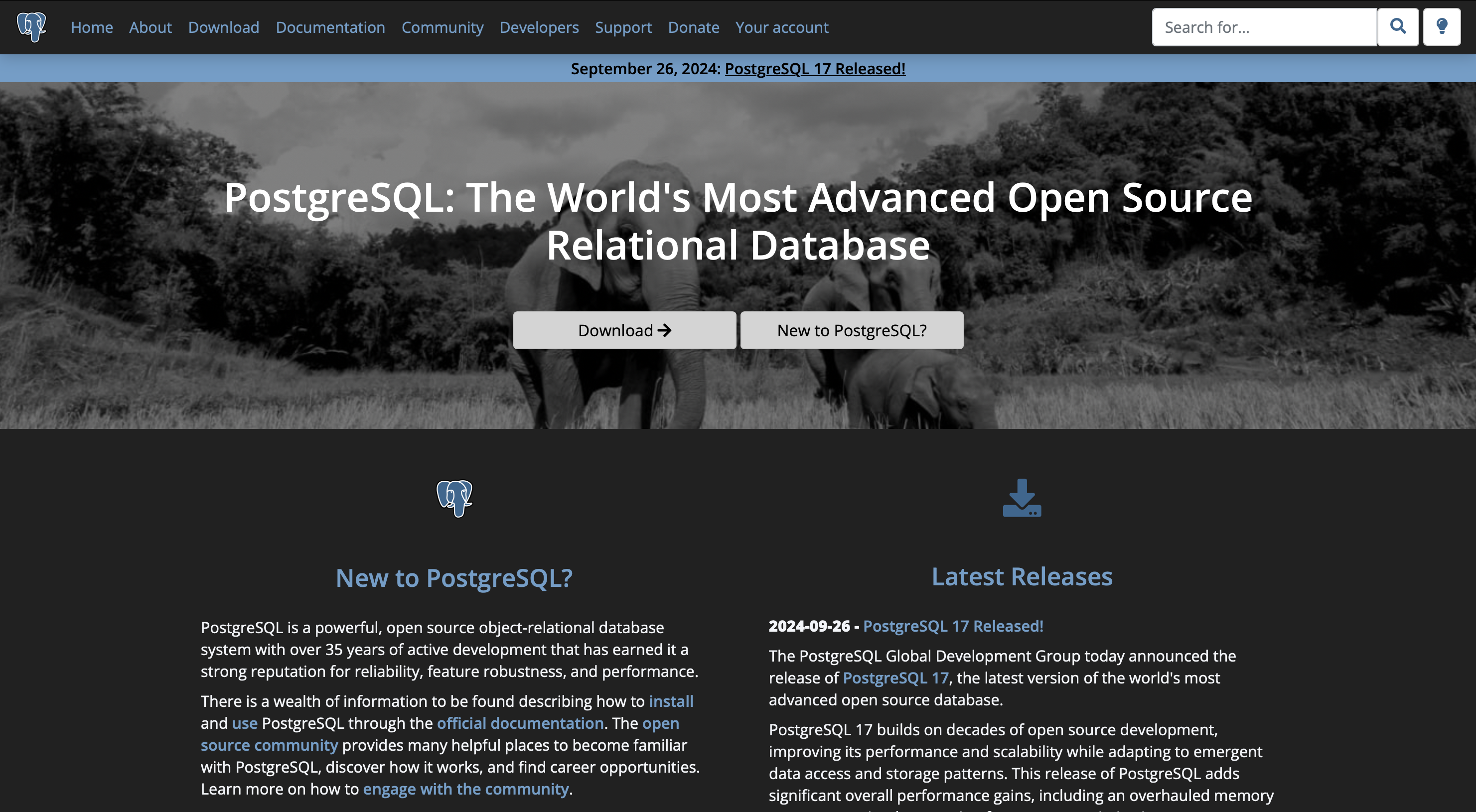This screenshot has height=812, width=1476.
Task: Click the download icon above Latest Releases
Action: click(1022, 498)
